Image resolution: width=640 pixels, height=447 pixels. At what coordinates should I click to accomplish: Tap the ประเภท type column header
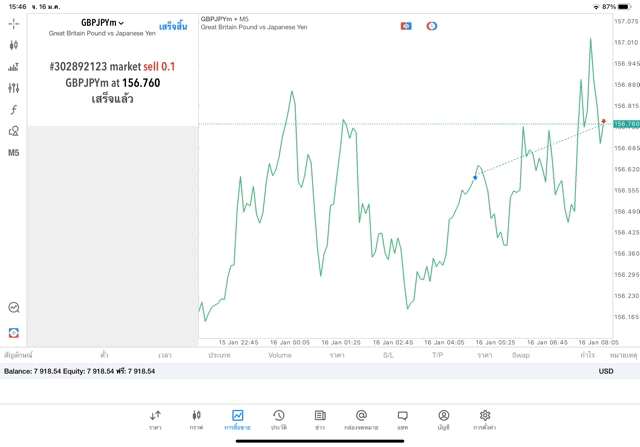[x=219, y=355]
